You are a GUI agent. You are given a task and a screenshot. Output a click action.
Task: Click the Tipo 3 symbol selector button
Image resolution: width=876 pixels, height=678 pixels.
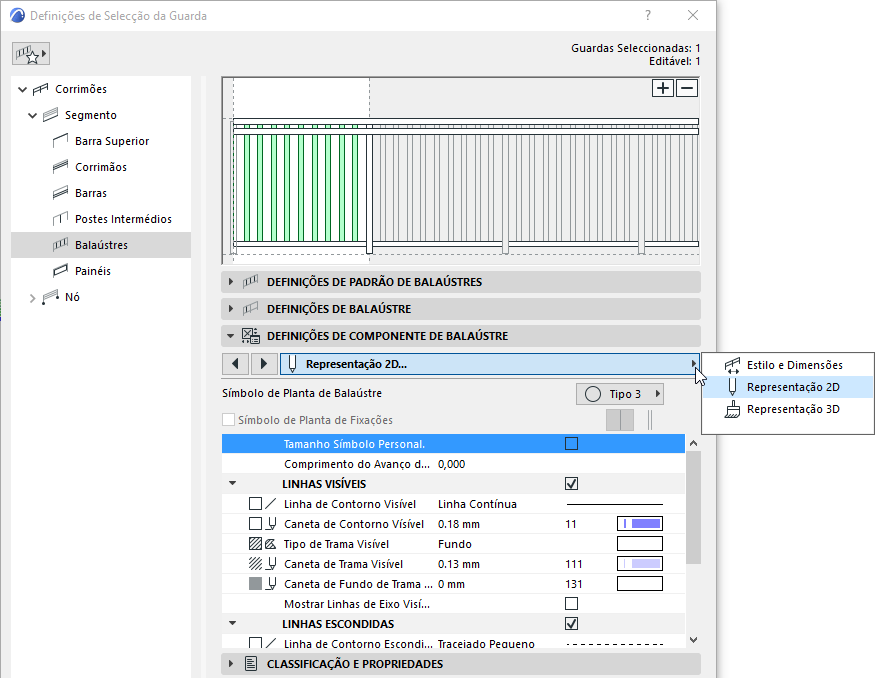(x=619, y=393)
